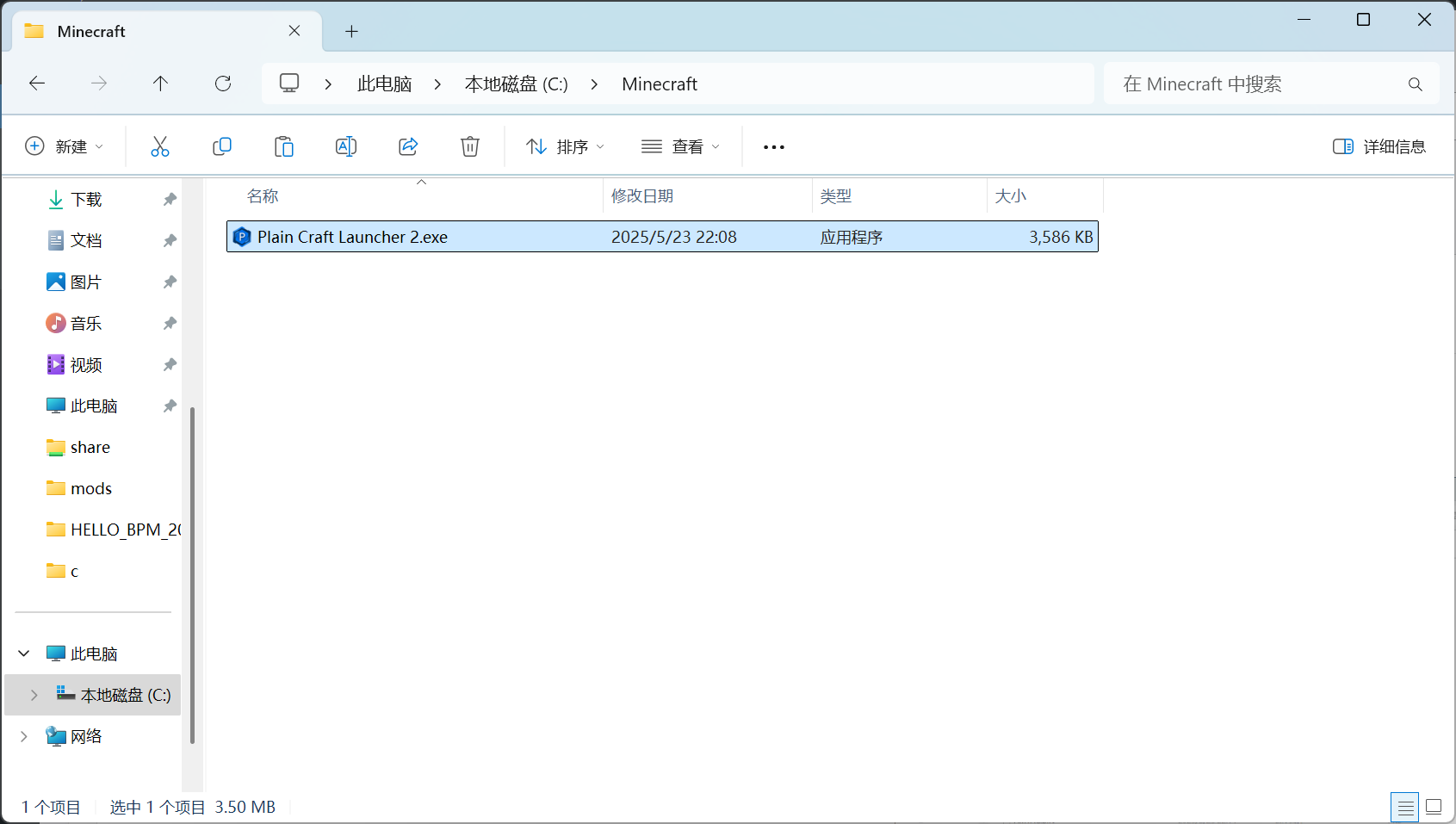Open 图片 in the sidebar

86,282
